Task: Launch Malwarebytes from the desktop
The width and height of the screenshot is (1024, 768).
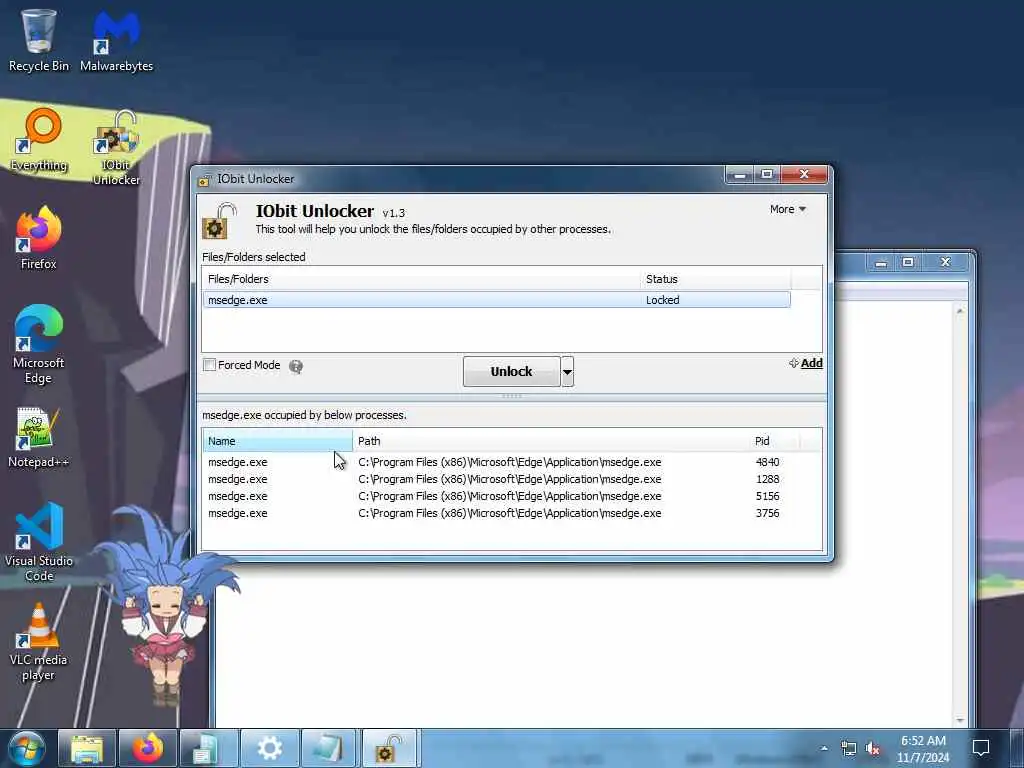Action: point(116,40)
